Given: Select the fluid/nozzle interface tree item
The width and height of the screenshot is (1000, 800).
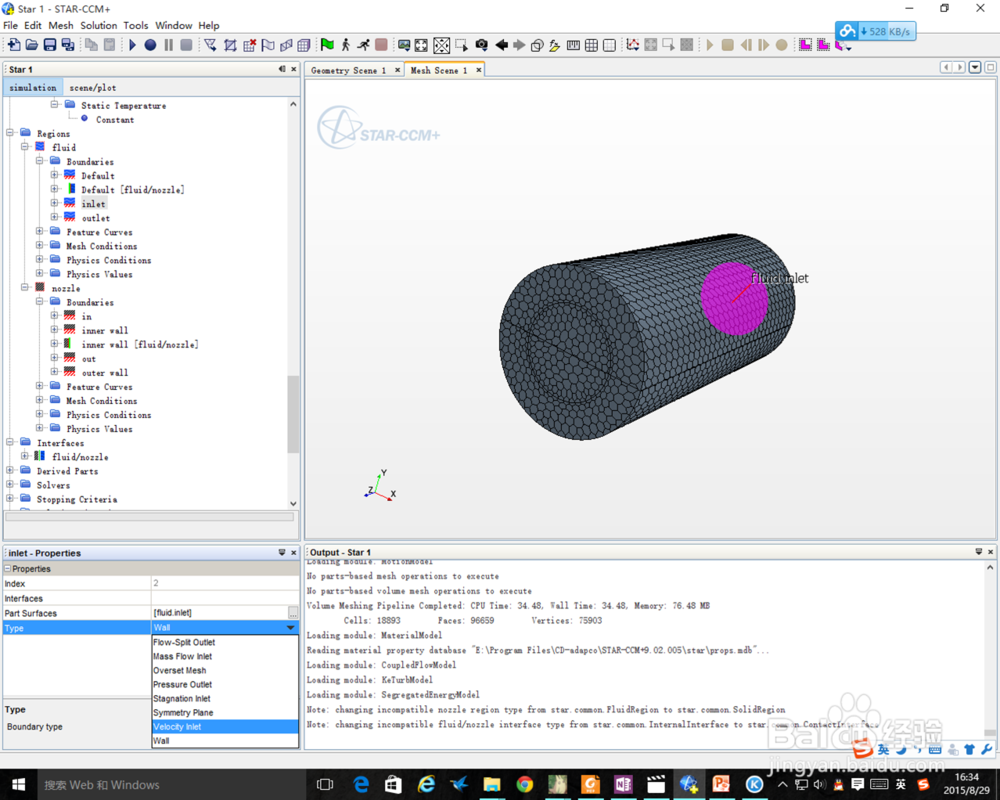Looking at the screenshot, I should point(80,457).
